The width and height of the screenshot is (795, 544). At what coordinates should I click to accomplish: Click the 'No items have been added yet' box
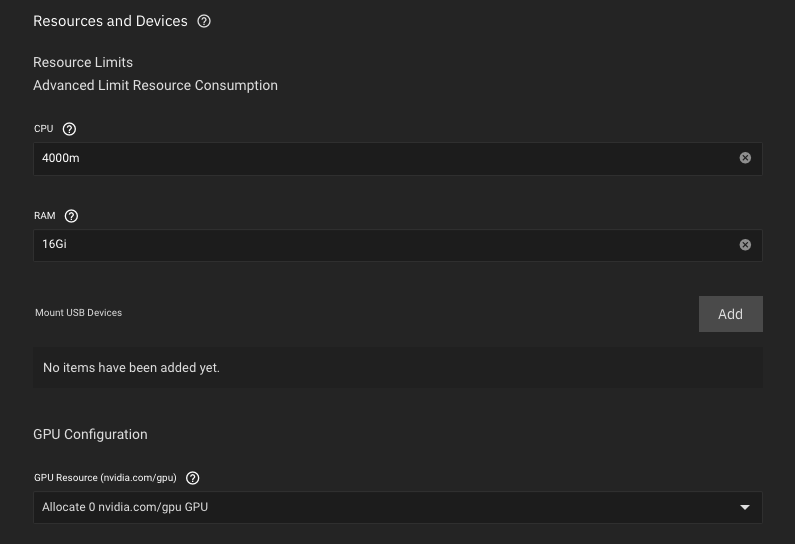tap(397, 368)
